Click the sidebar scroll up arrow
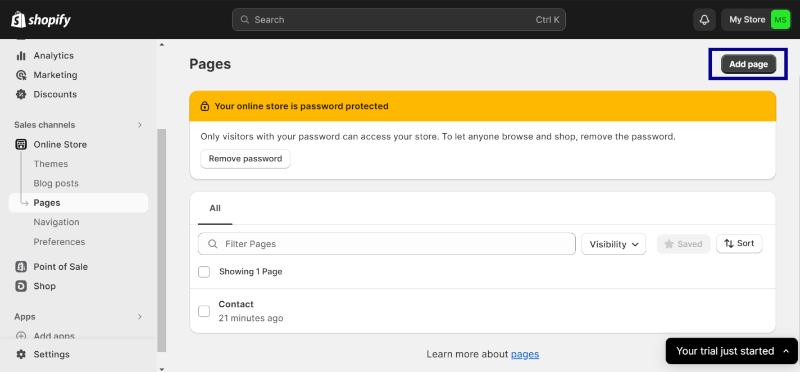 tap(162, 45)
